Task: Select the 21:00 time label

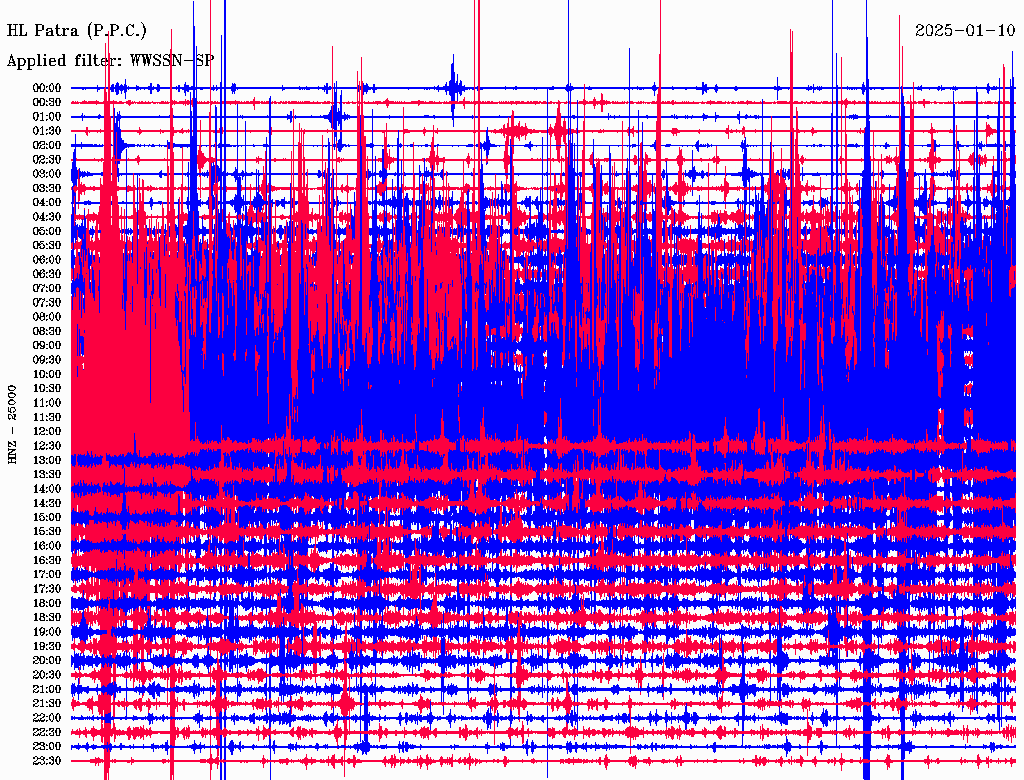Action: tap(47, 689)
